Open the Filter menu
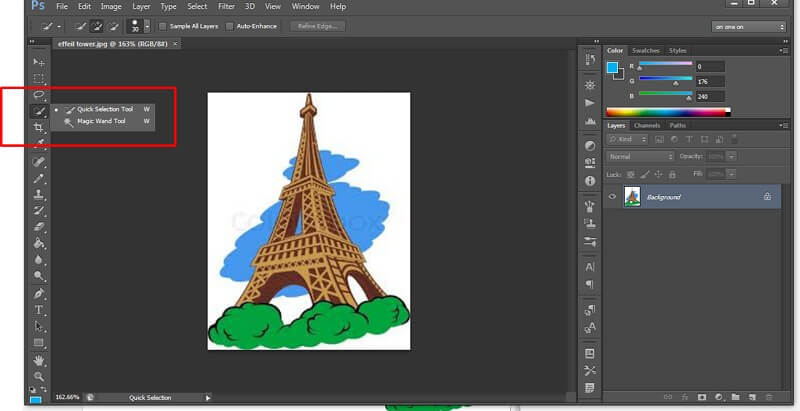Screen dimensions: 800x411 pos(225,7)
